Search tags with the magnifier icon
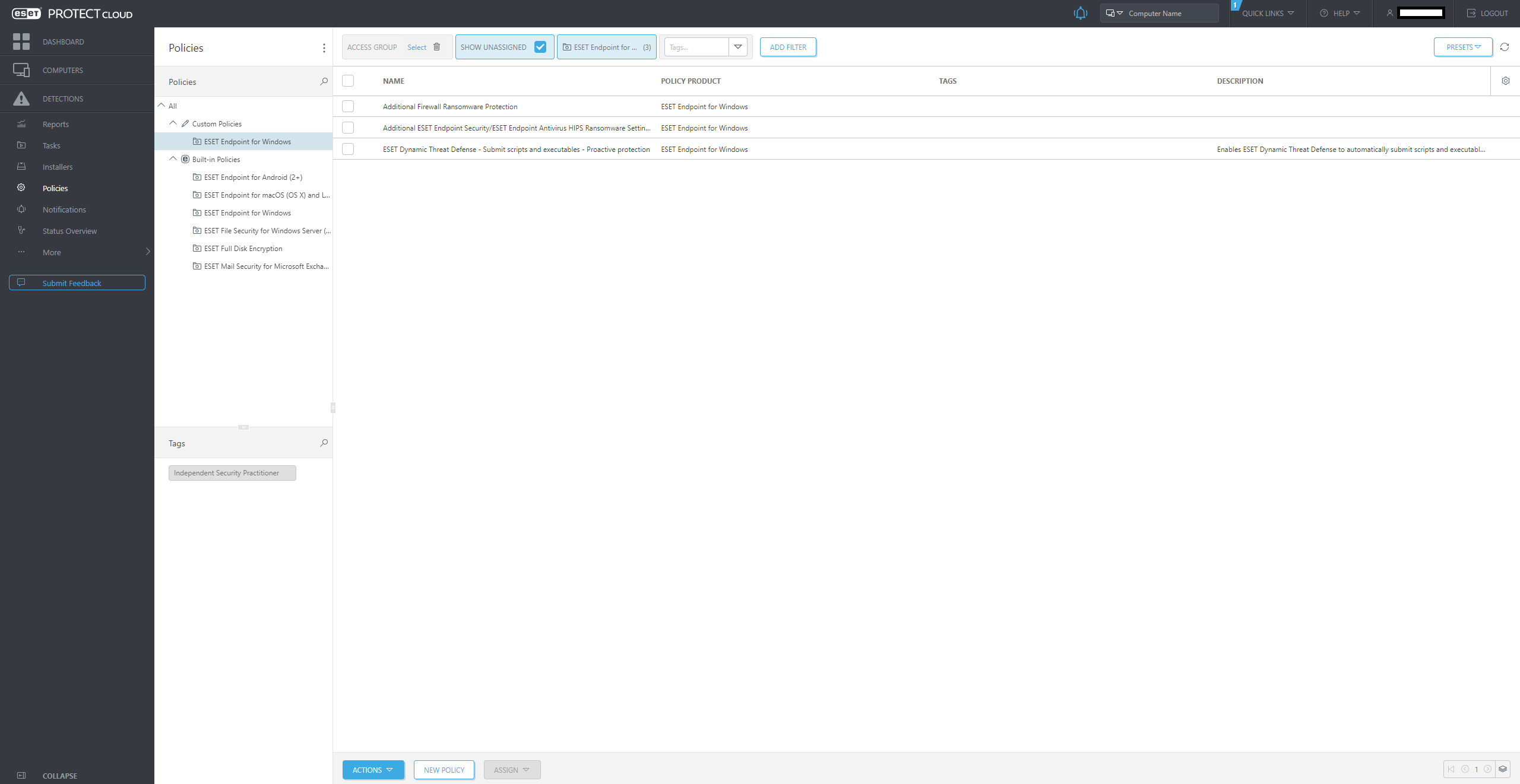This screenshot has height=784, width=1520. point(324,443)
